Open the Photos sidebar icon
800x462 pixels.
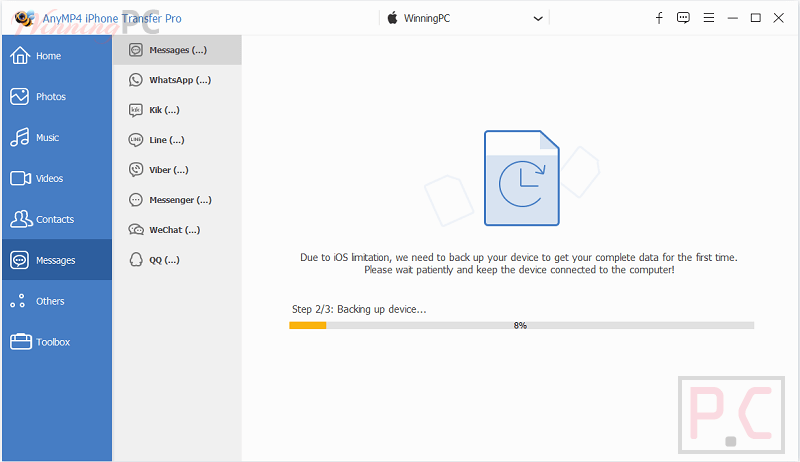[x=19, y=96]
